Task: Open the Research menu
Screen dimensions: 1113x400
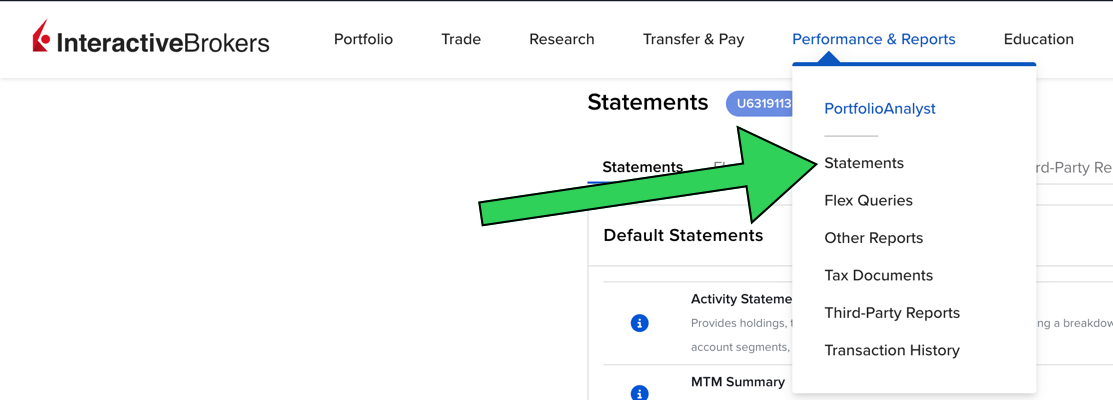Action: (561, 40)
